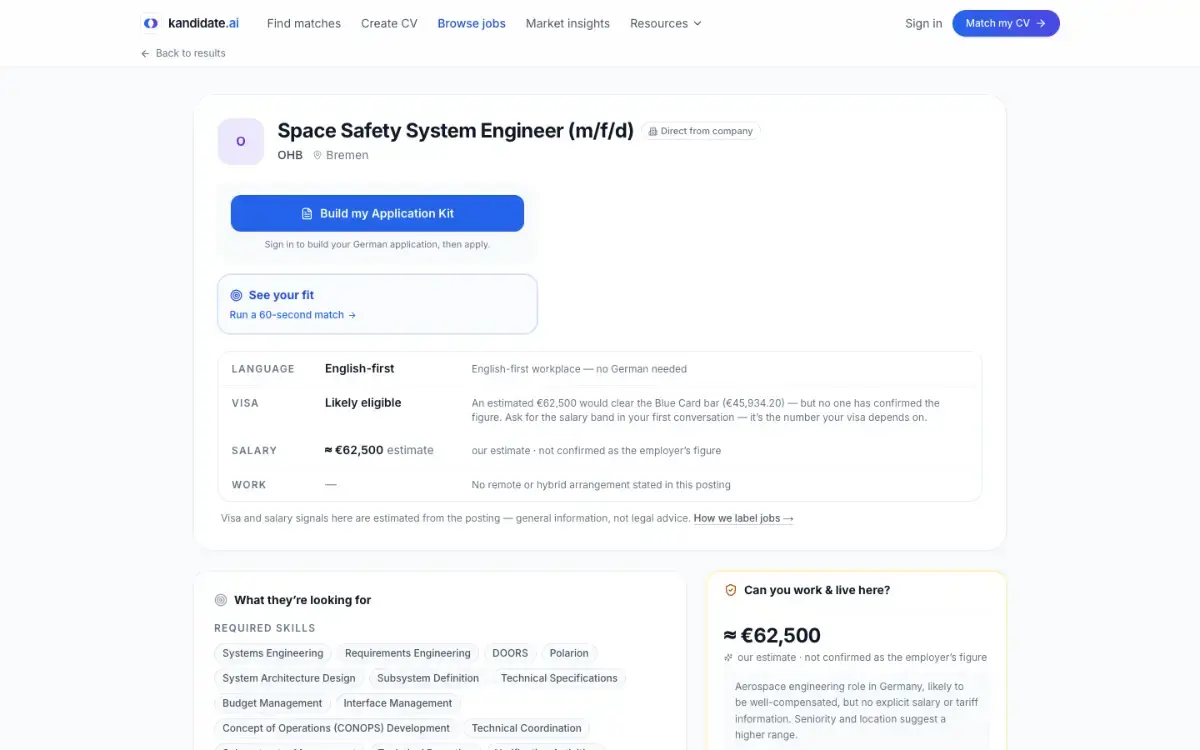
Task: Click the Technical Coordination skill tag
Action: (526, 728)
